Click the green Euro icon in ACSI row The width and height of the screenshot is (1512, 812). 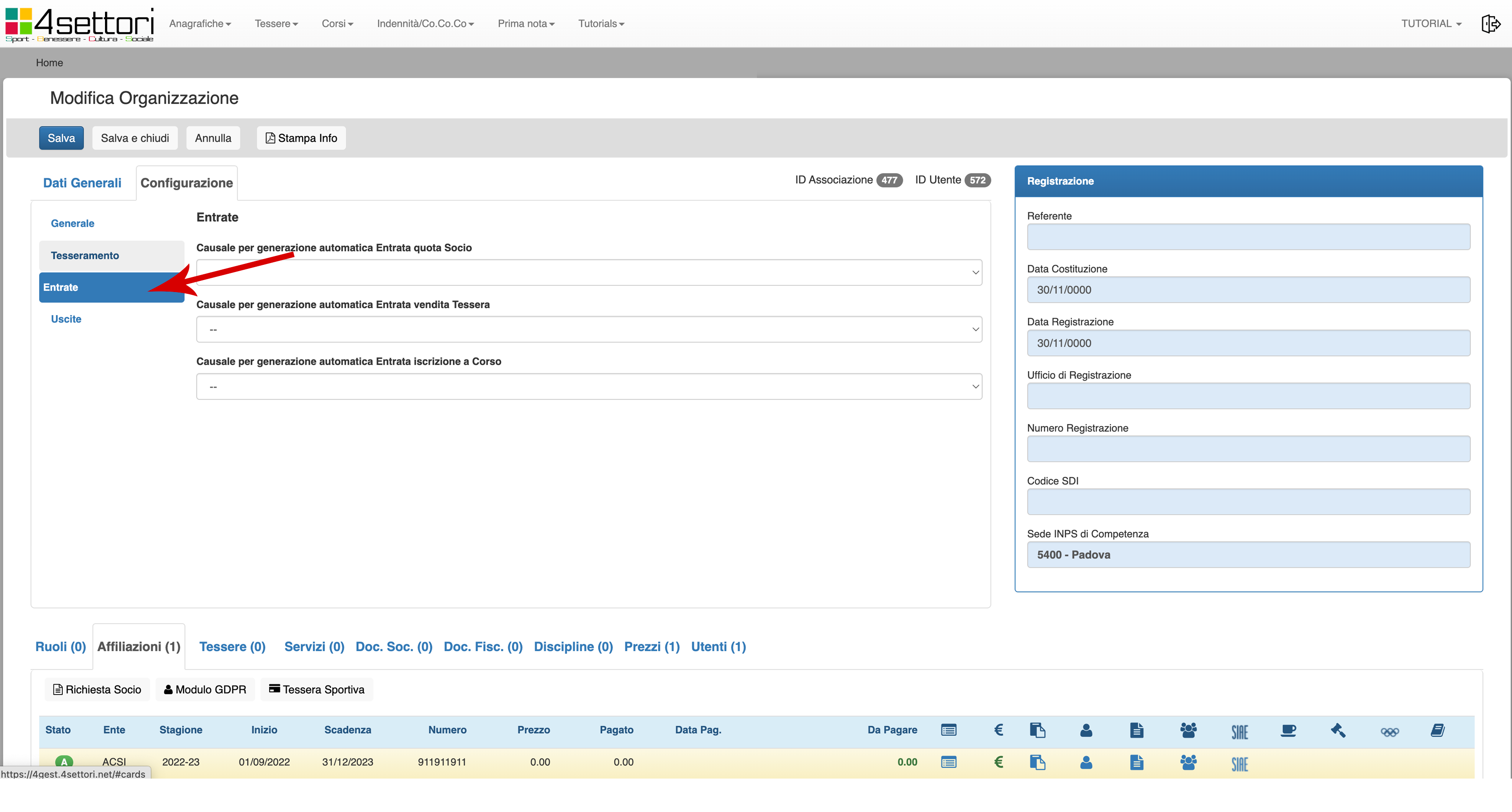[x=999, y=762]
